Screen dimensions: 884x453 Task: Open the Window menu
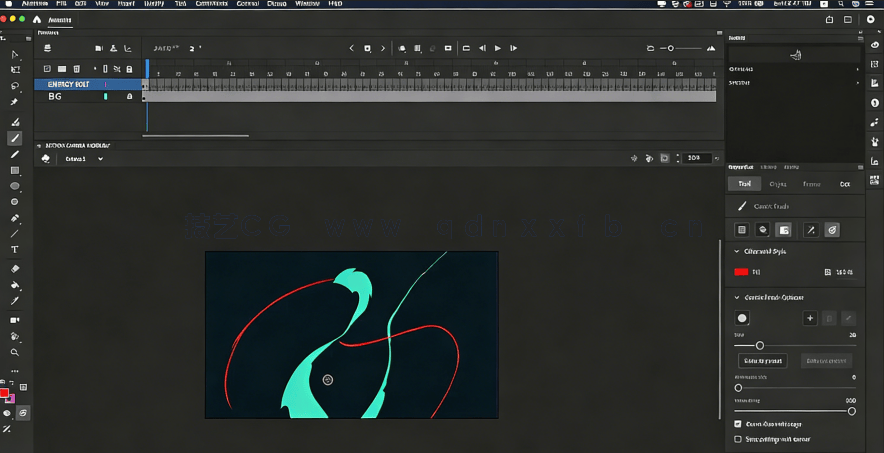(x=307, y=4)
